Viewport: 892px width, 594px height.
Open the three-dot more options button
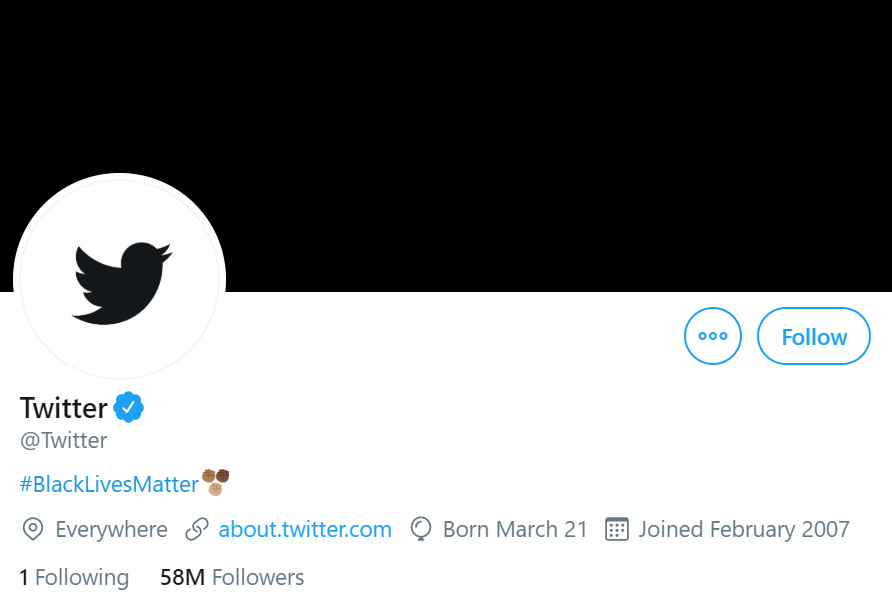[x=712, y=336]
